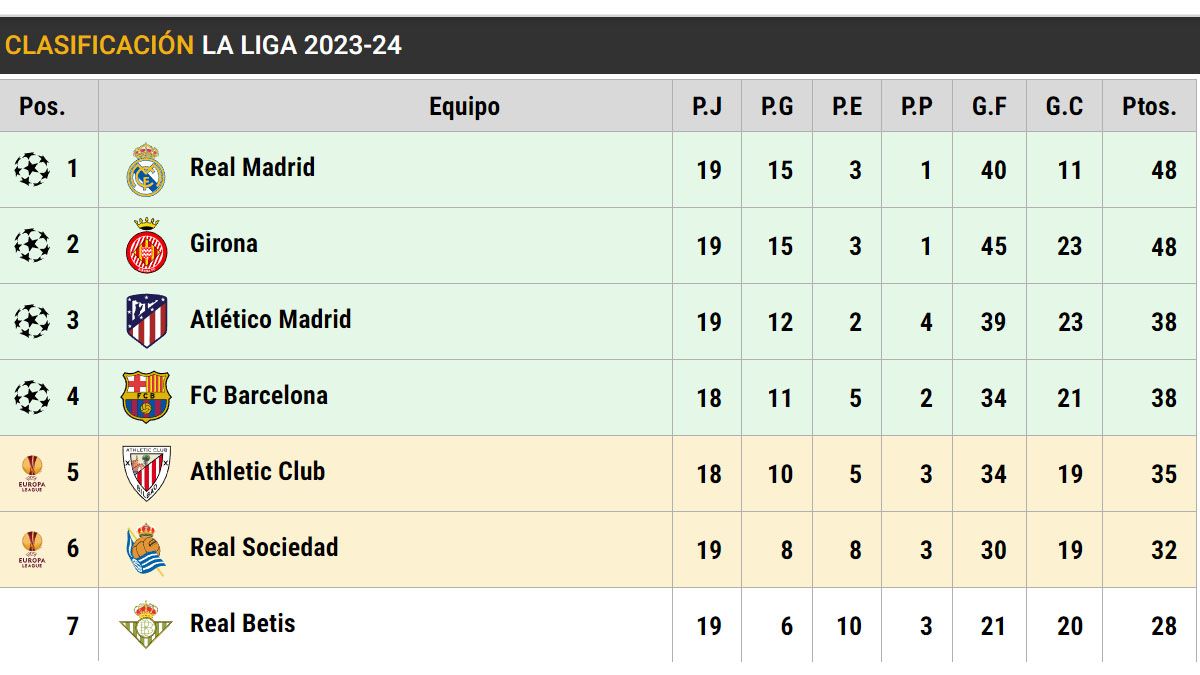Click Europa League icon beside position 5
The image size is (1200, 675).
click(32, 473)
